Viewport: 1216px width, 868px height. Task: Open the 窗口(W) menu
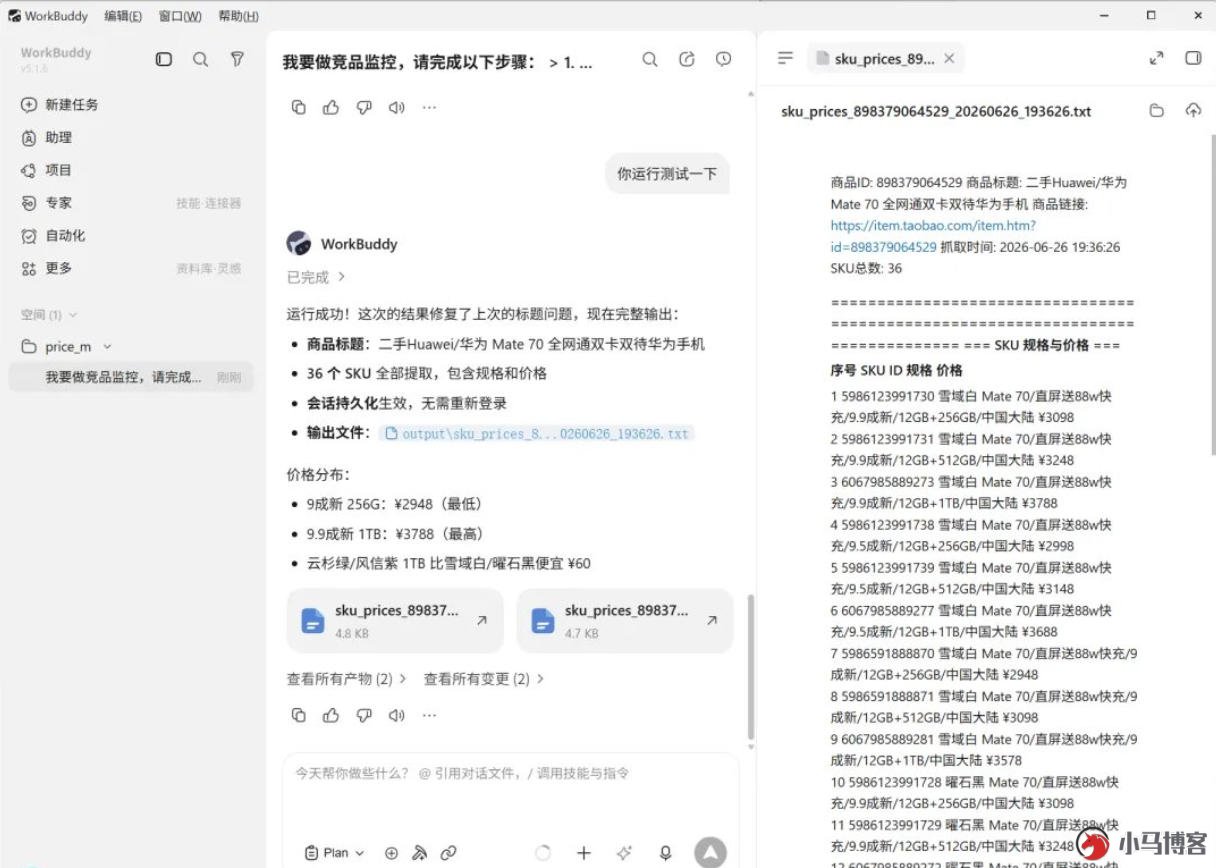[x=180, y=16]
